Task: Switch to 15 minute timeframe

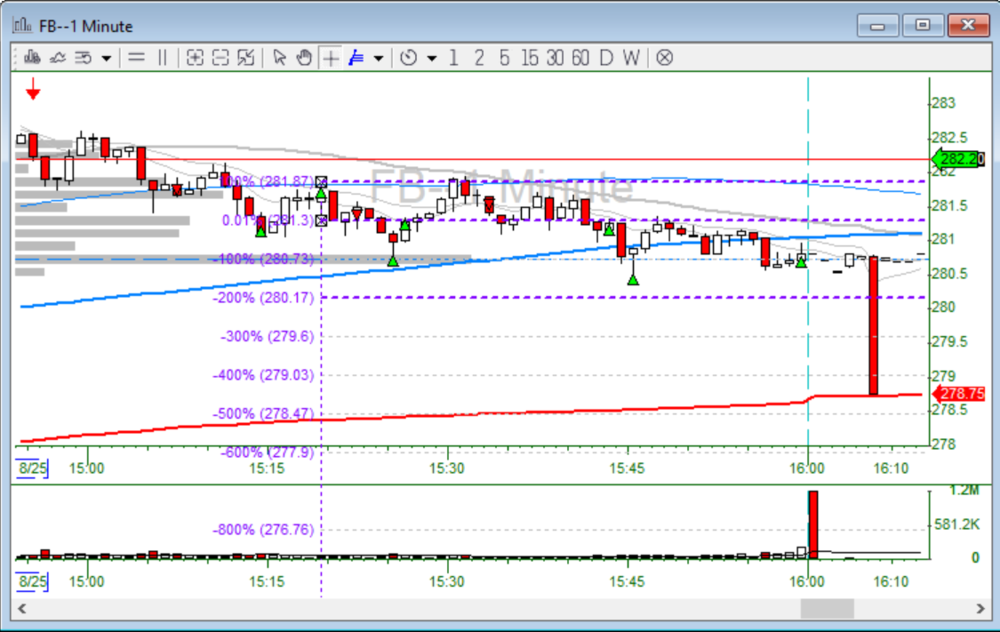Action: pos(529,58)
